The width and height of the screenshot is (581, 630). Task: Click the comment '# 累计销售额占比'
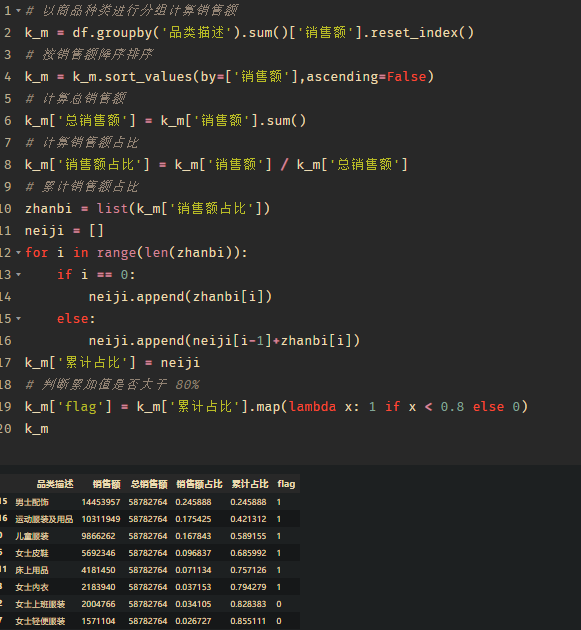coord(82,186)
